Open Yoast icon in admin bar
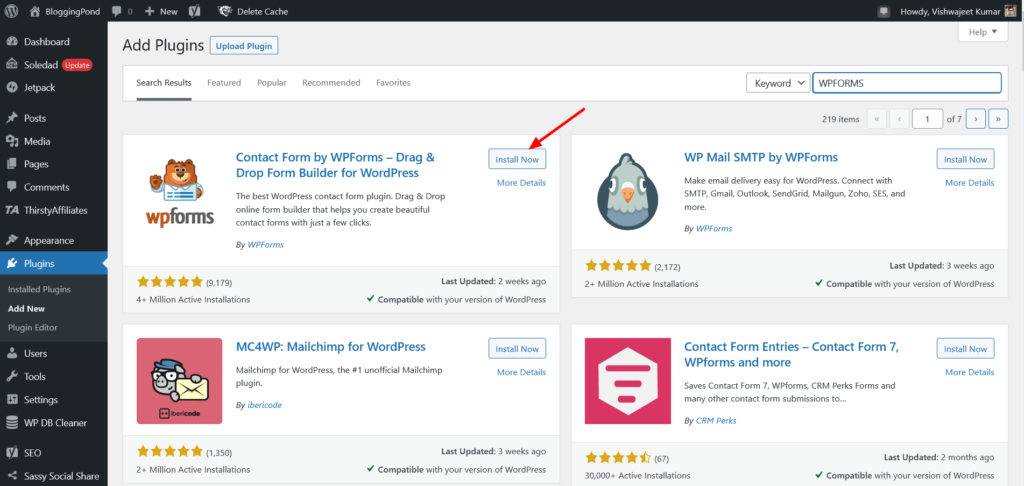Image resolution: width=1024 pixels, height=486 pixels. (194, 11)
